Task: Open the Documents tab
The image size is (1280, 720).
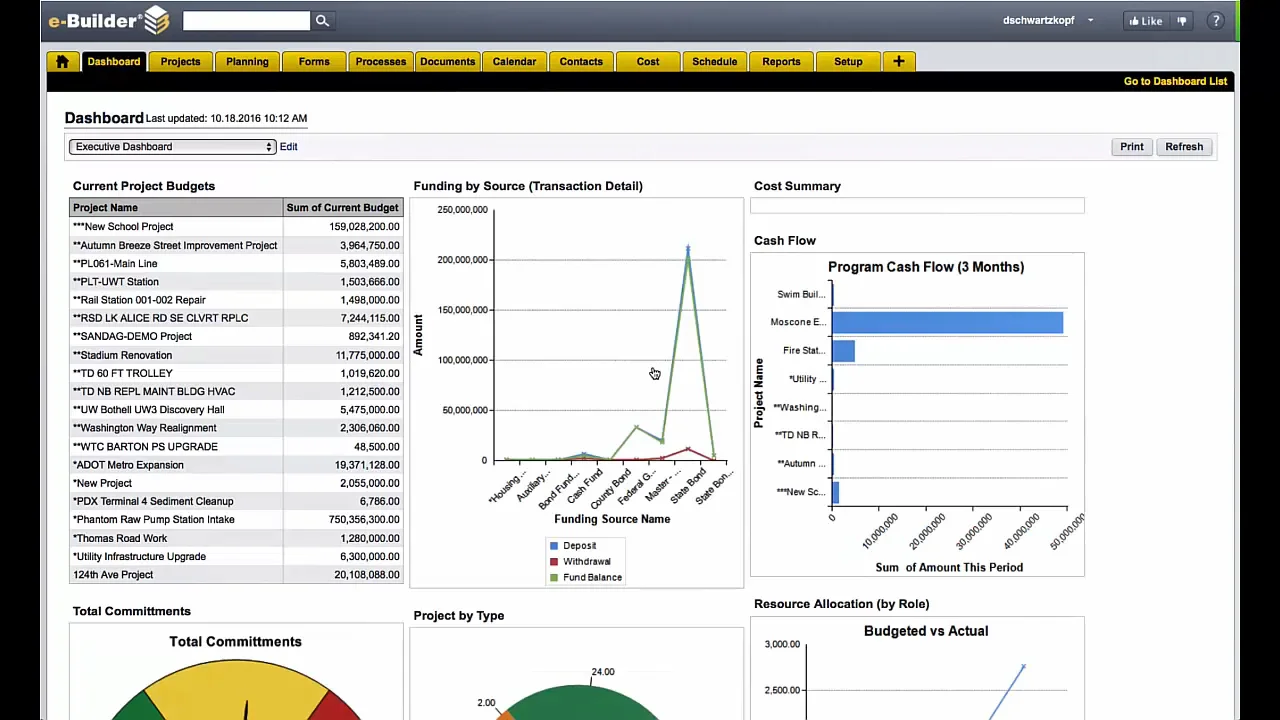Action: pyautogui.click(x=448, y=62)
